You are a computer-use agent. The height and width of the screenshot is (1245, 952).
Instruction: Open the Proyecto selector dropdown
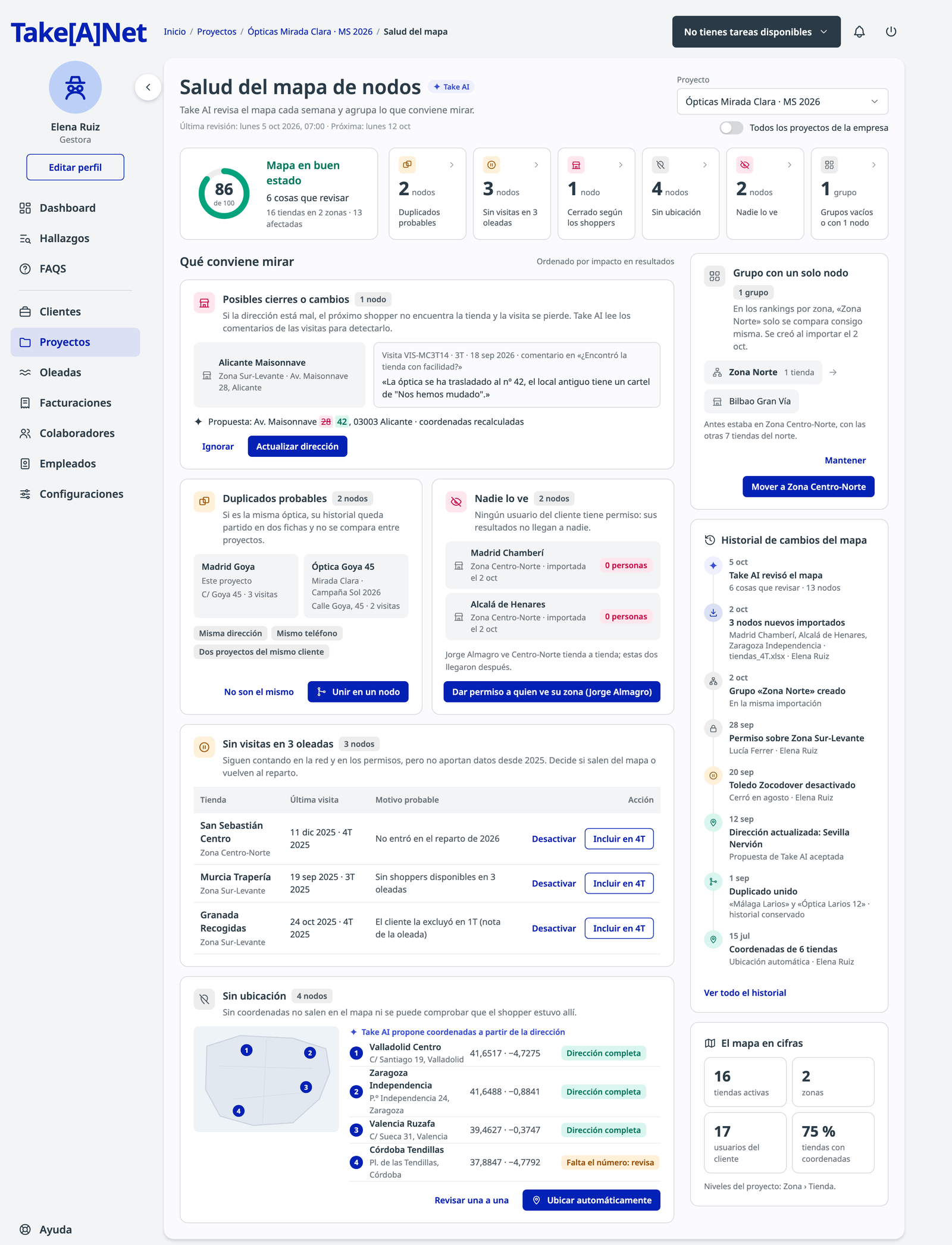point(782,102)
